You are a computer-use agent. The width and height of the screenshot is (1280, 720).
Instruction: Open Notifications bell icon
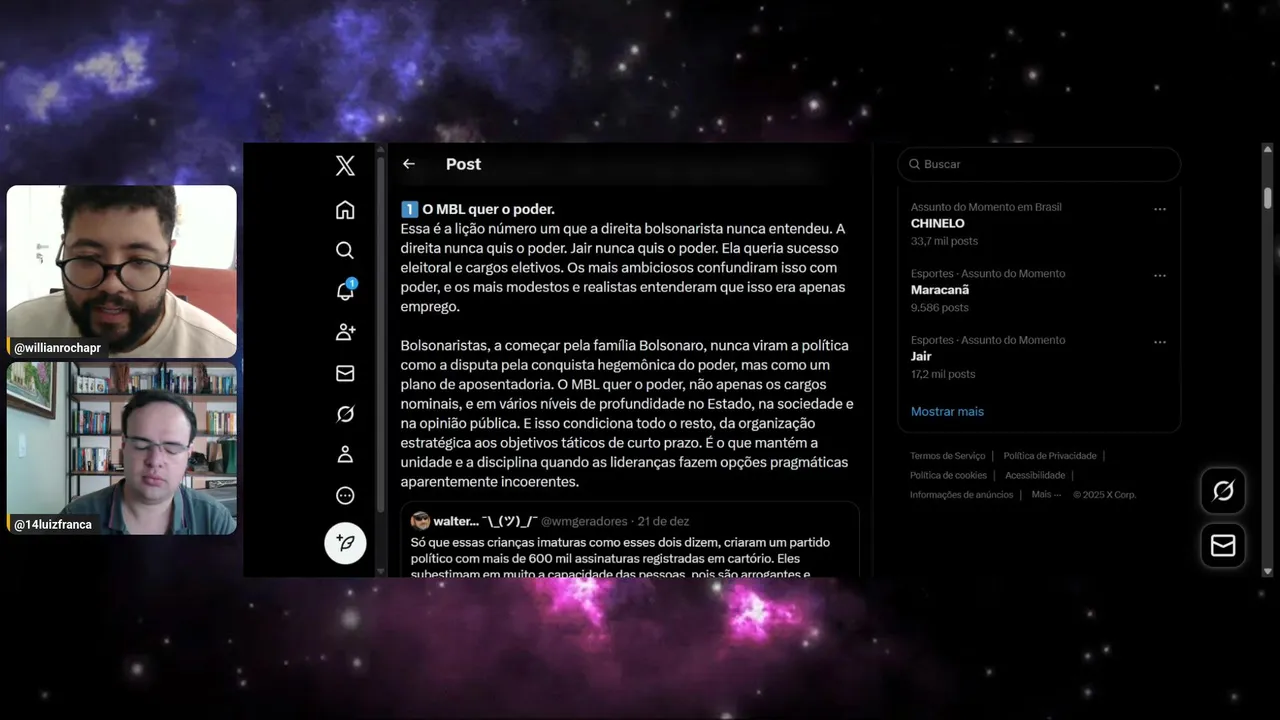(x=345, y=291)
